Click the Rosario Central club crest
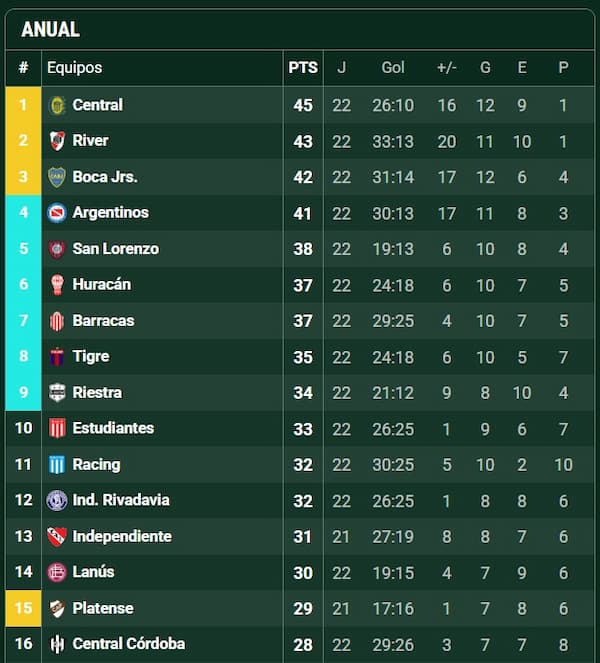The width and height of the screenshot is (600, 663). tap(57, 105)
